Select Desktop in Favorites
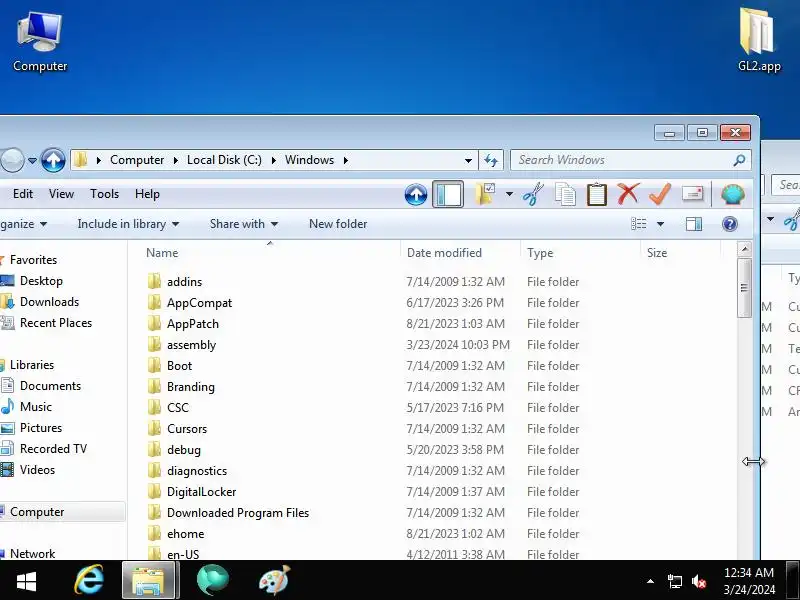 [x=41, y=281]
